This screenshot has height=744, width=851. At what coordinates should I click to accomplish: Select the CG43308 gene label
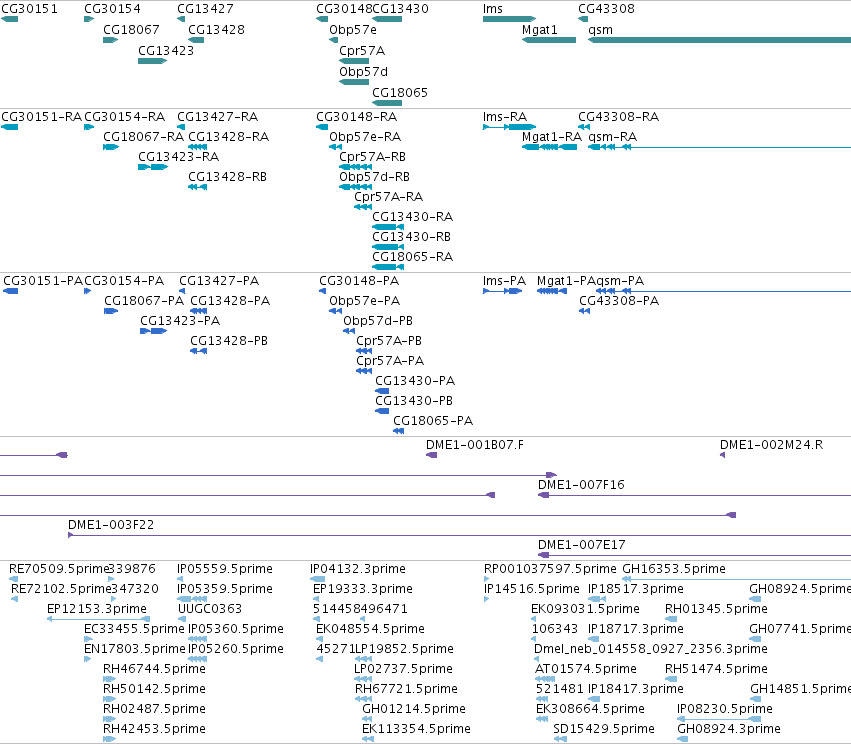click(606, 9)
